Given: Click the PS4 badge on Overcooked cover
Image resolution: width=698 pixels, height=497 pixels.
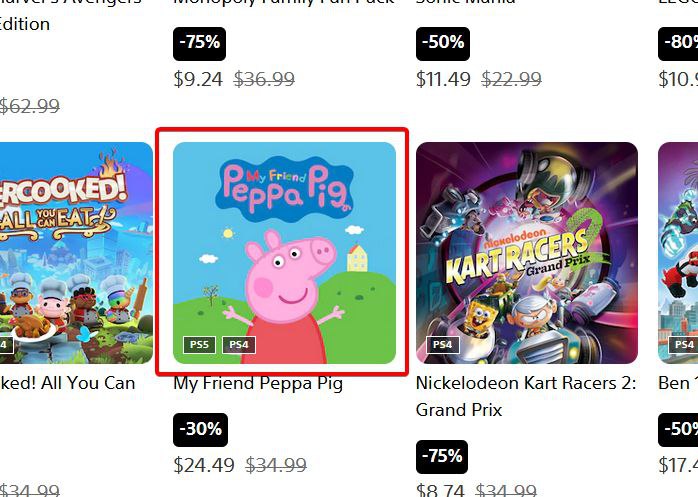Looking at the screenshot, I should (4, 345).
